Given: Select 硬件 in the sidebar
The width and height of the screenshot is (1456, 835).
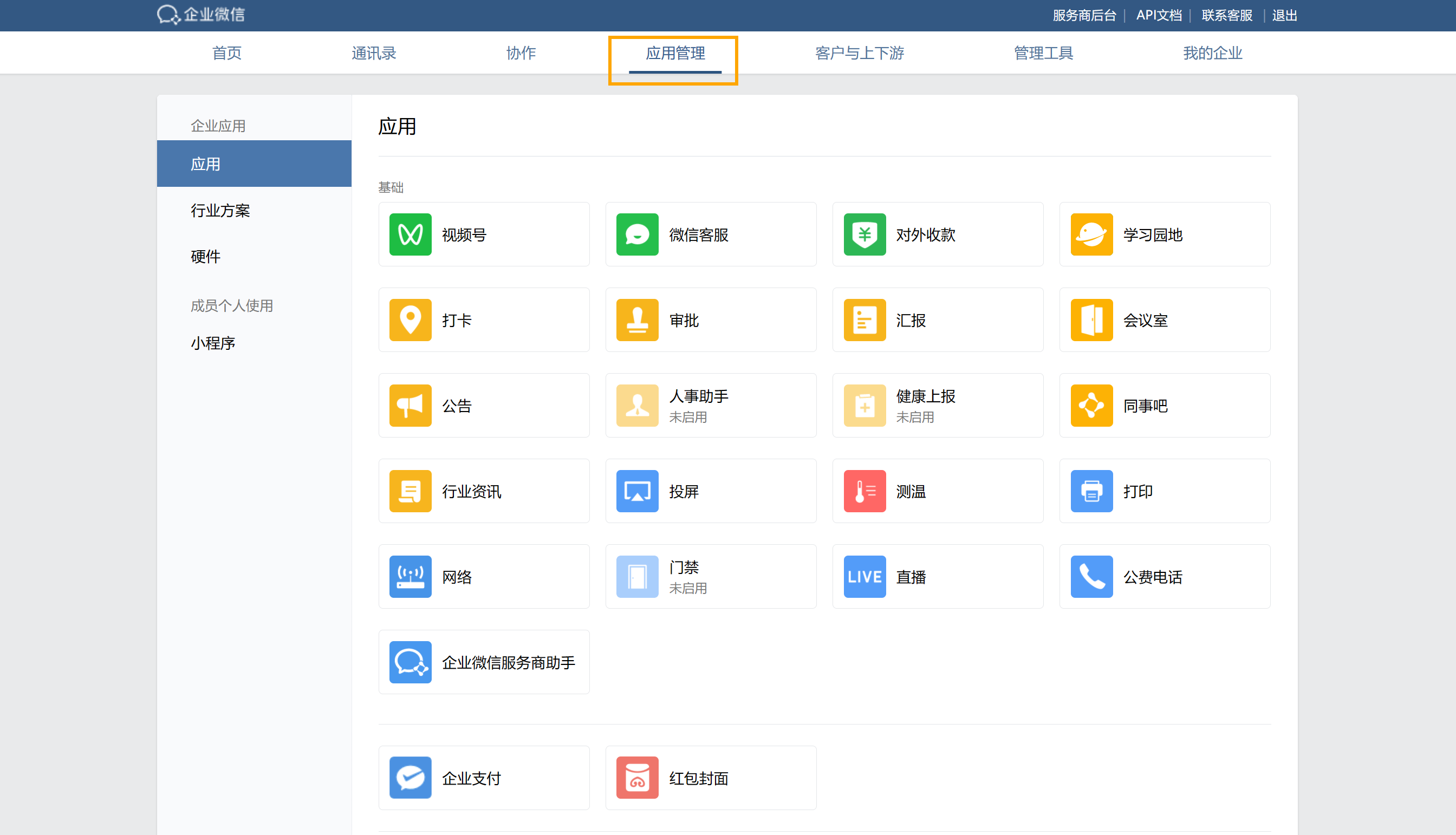Looking at the screenshot, I should click(205, 256).
